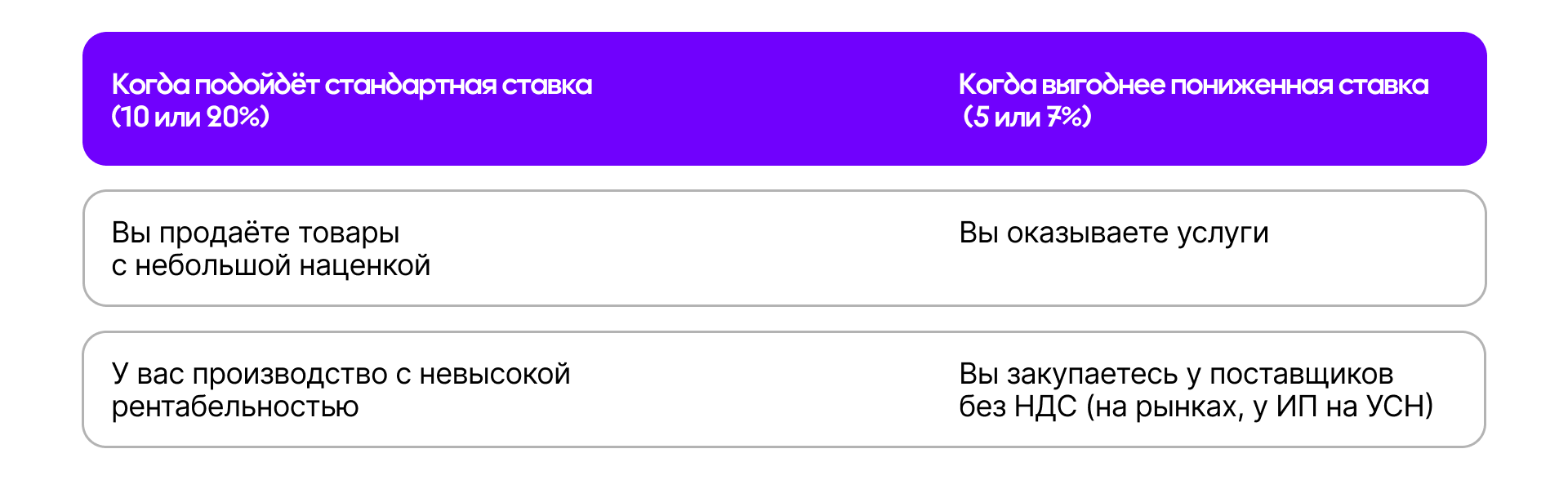Click the line 'с небольшой наценкой'

pos(271,266)
